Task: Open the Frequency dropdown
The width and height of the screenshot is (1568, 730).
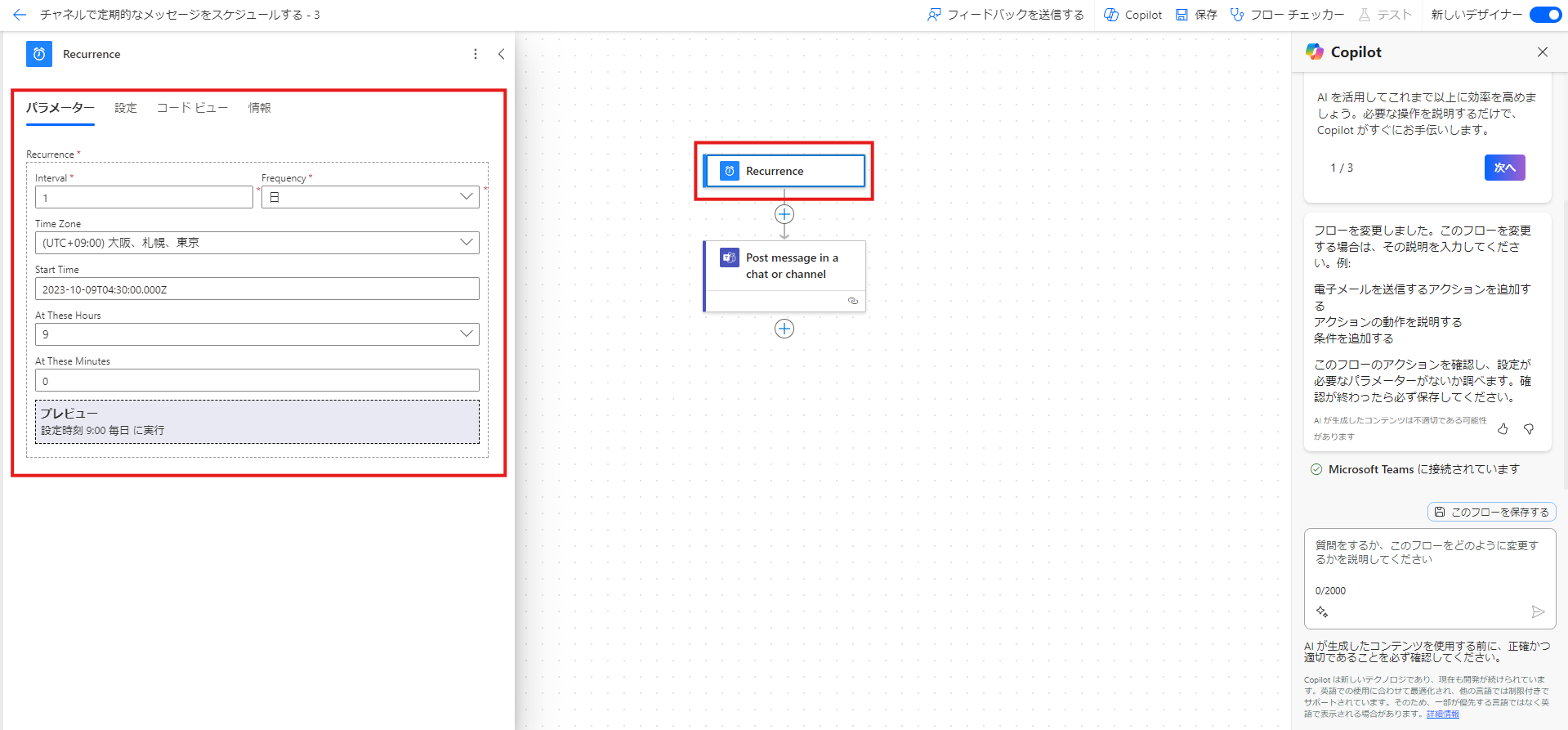Action: tap(370, 197)
